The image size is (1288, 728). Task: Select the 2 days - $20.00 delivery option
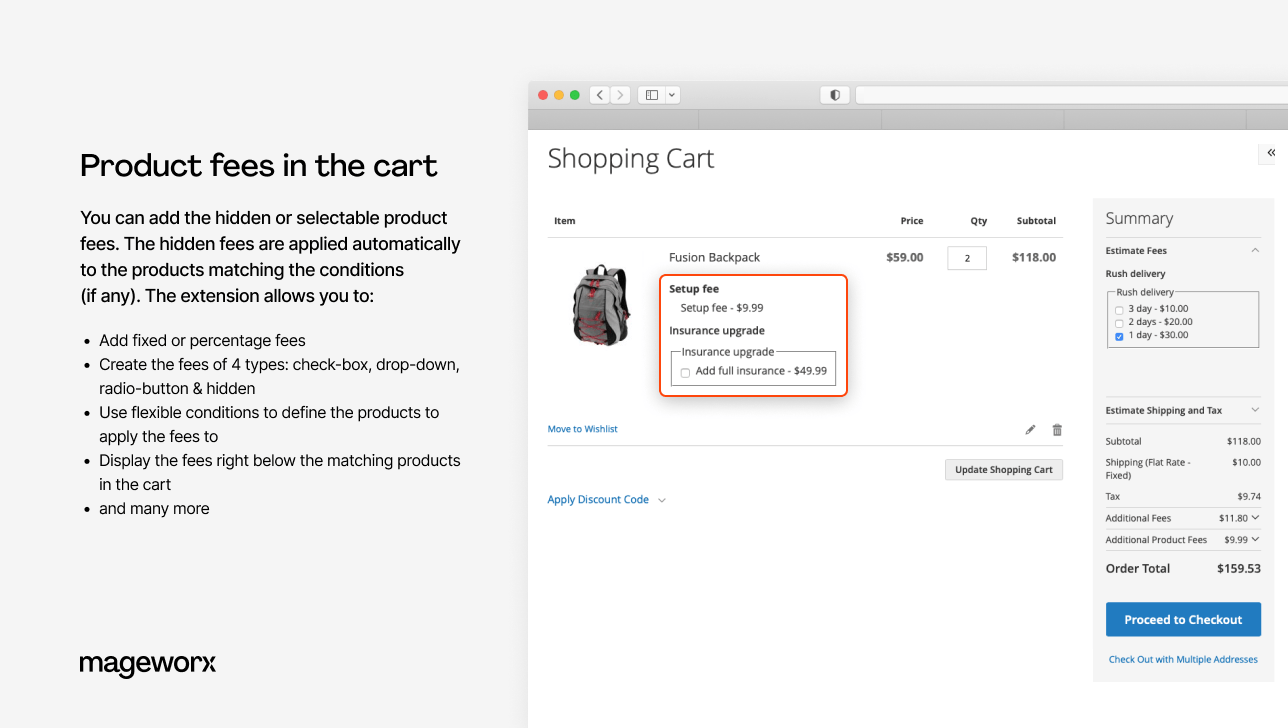coord(1119,322)
